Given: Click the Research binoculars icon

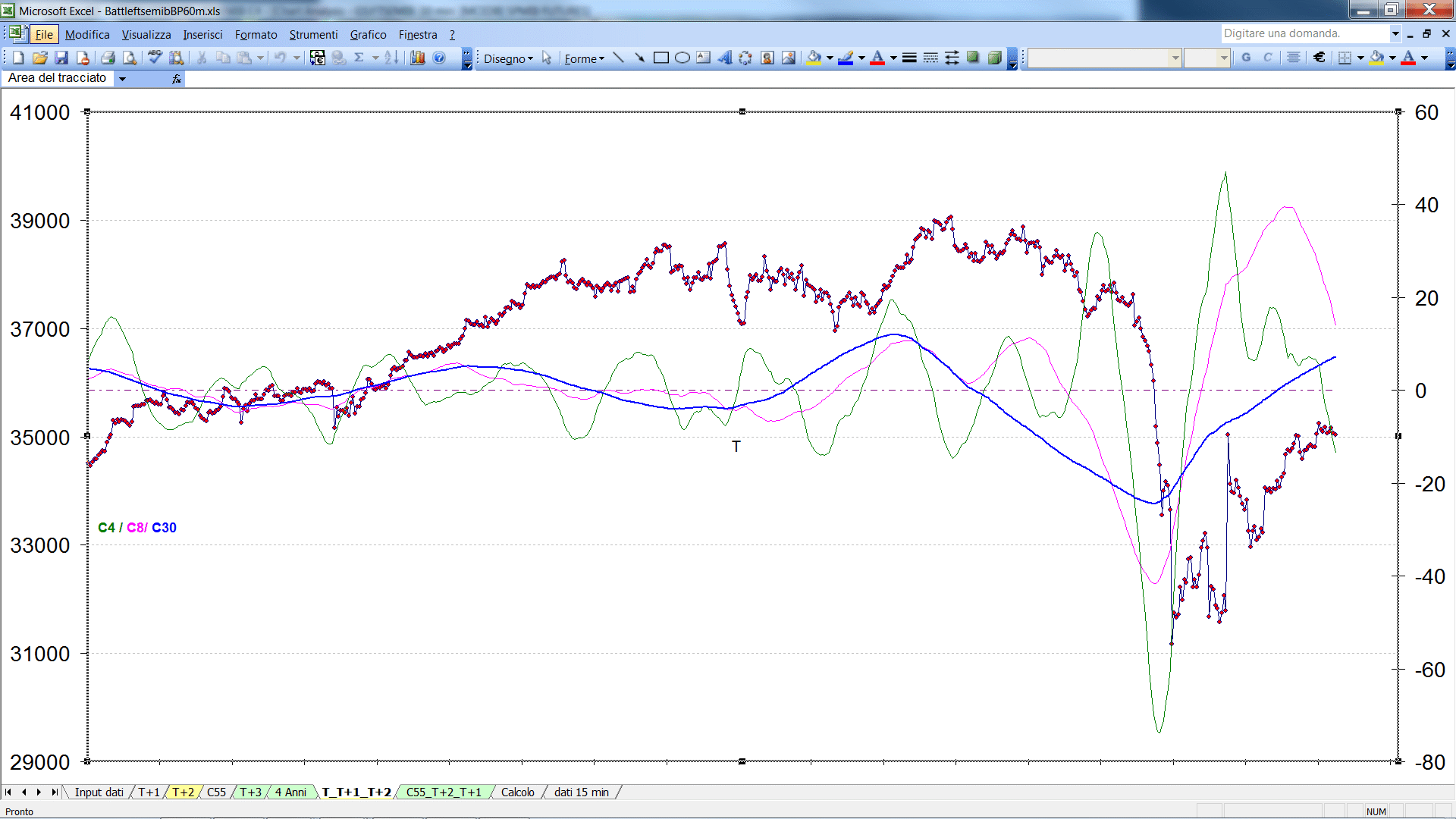Looking at the screenshot, I should pyautogui.click(x=176, y=58).
